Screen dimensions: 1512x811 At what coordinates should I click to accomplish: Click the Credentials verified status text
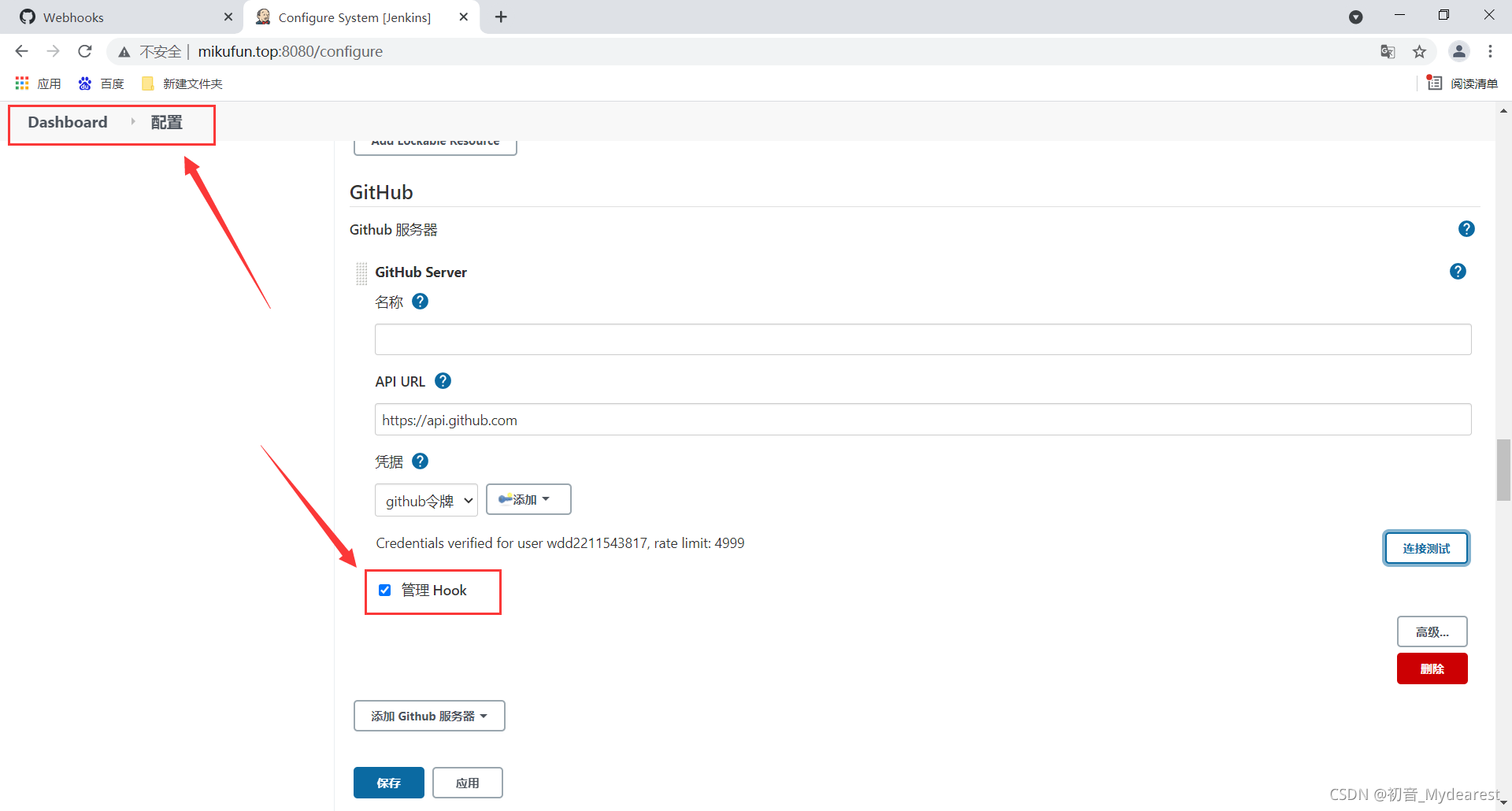560,543
